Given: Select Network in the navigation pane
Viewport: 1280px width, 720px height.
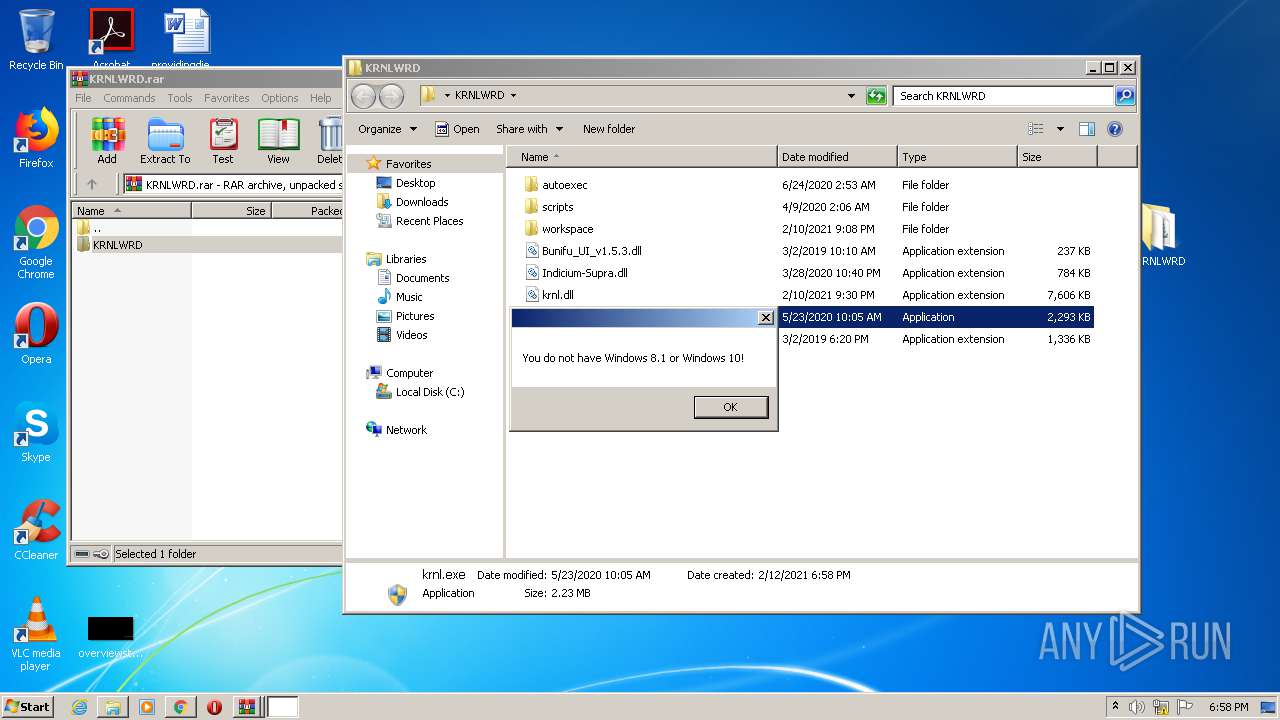Looking at the screenshot, I should pos(396,430).
